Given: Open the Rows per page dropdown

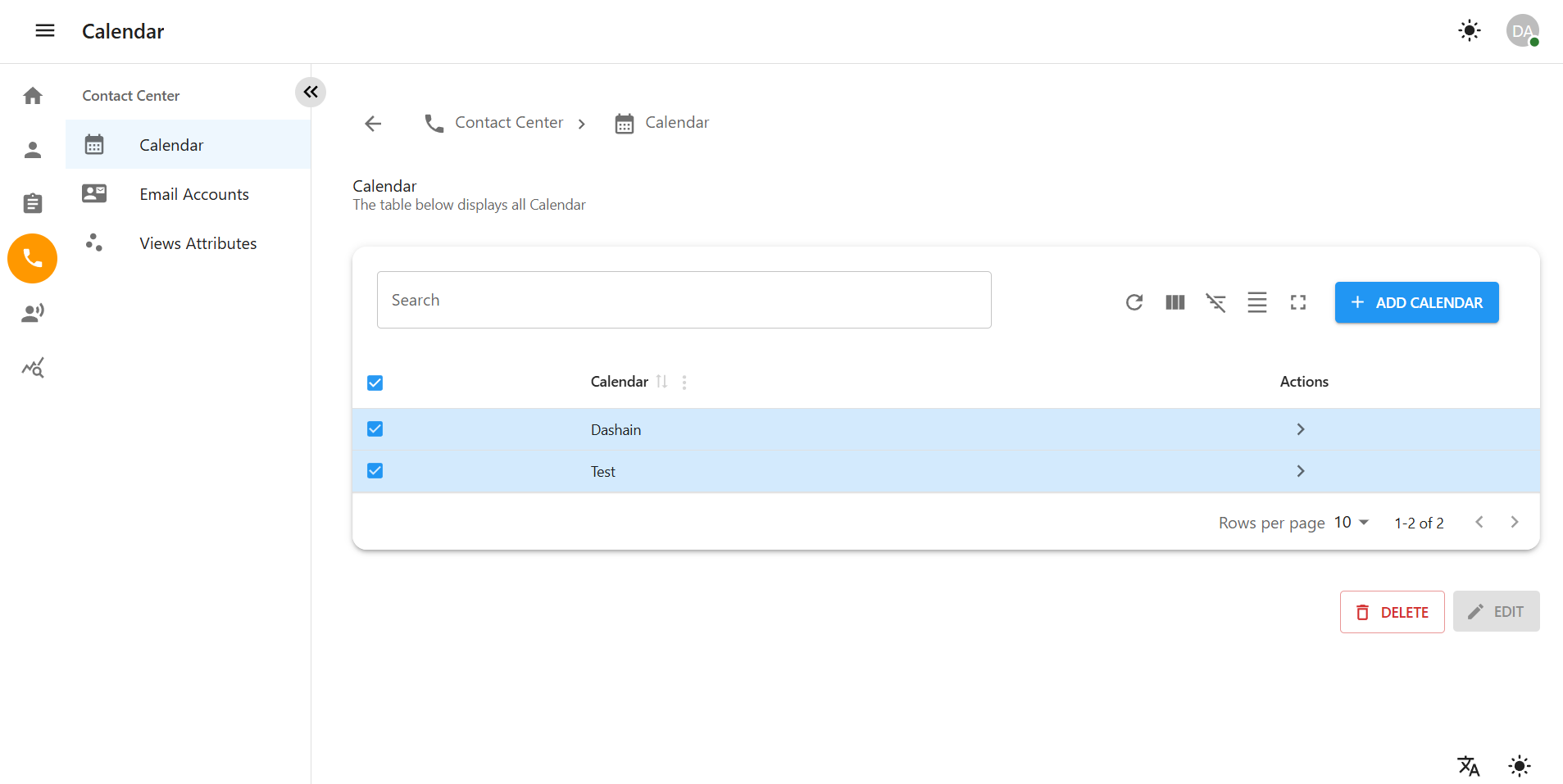Looking at the screenshot, I should coord(1352,523).
